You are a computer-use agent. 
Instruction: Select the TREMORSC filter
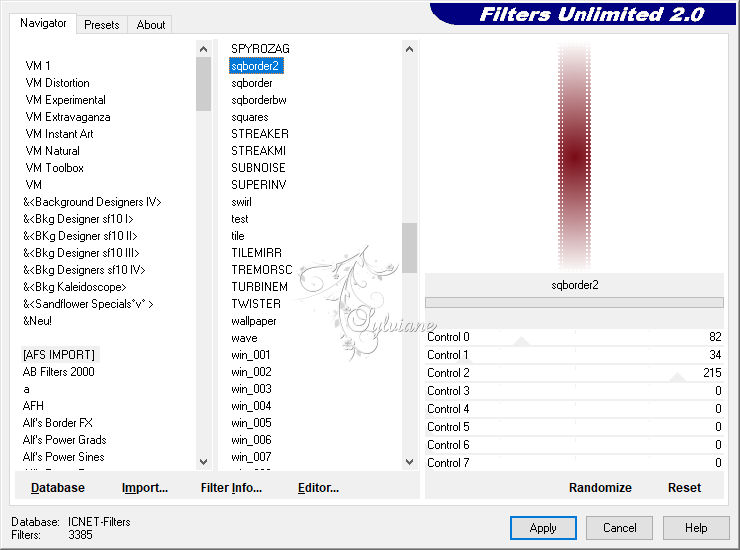pyautogui.click(x=261, y=270)
